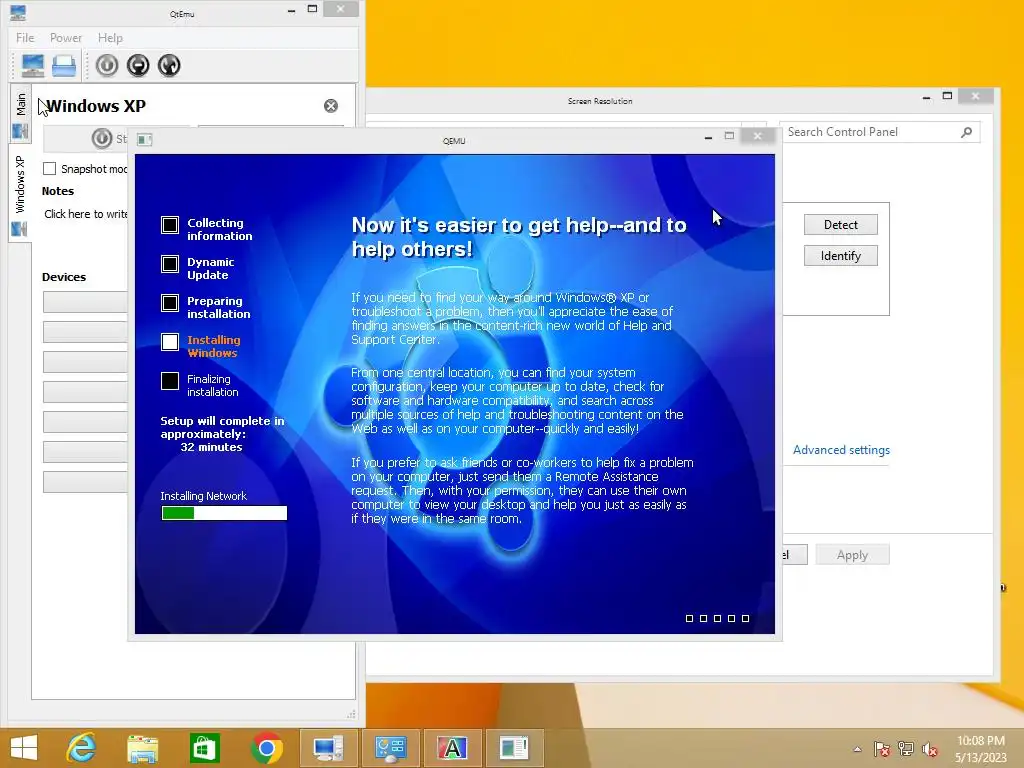Switch to the Control Panel taskbar icon
1024x768 pixels.
(x=390, y=748)
